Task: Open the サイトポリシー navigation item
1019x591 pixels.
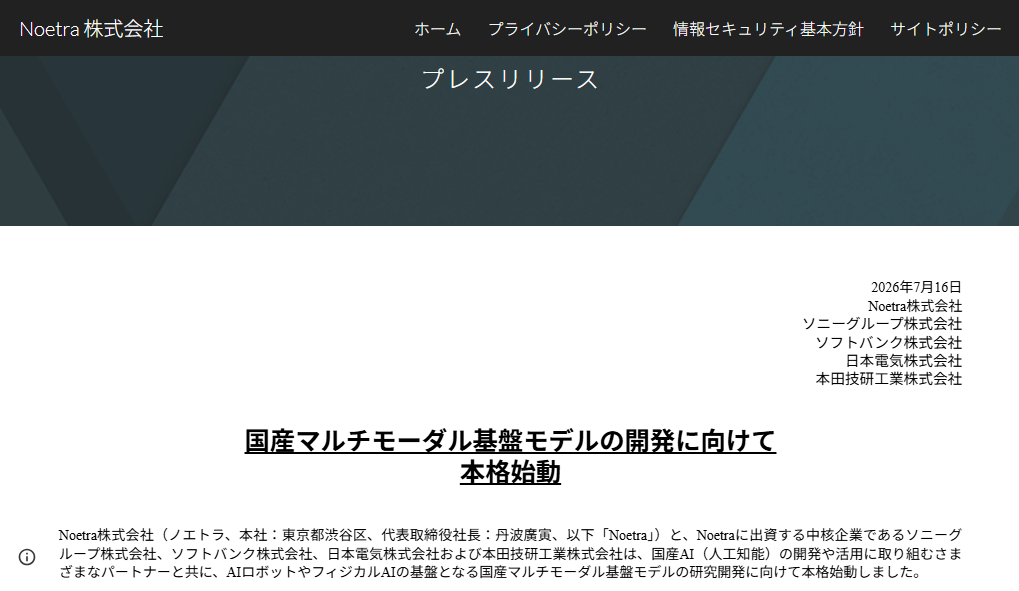Action: [946, 29]
